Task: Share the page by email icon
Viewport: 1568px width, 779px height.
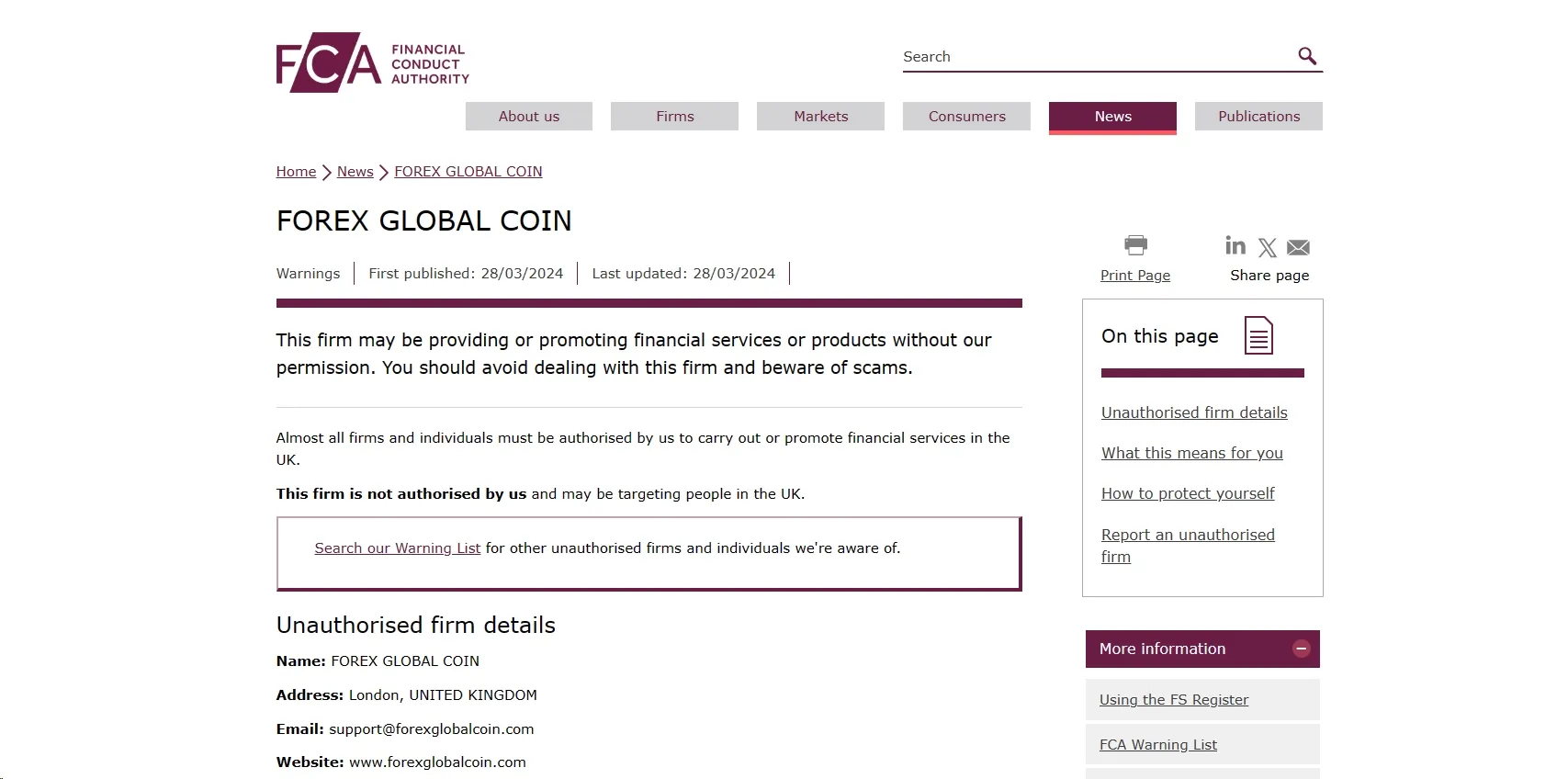Action: 1298,247
